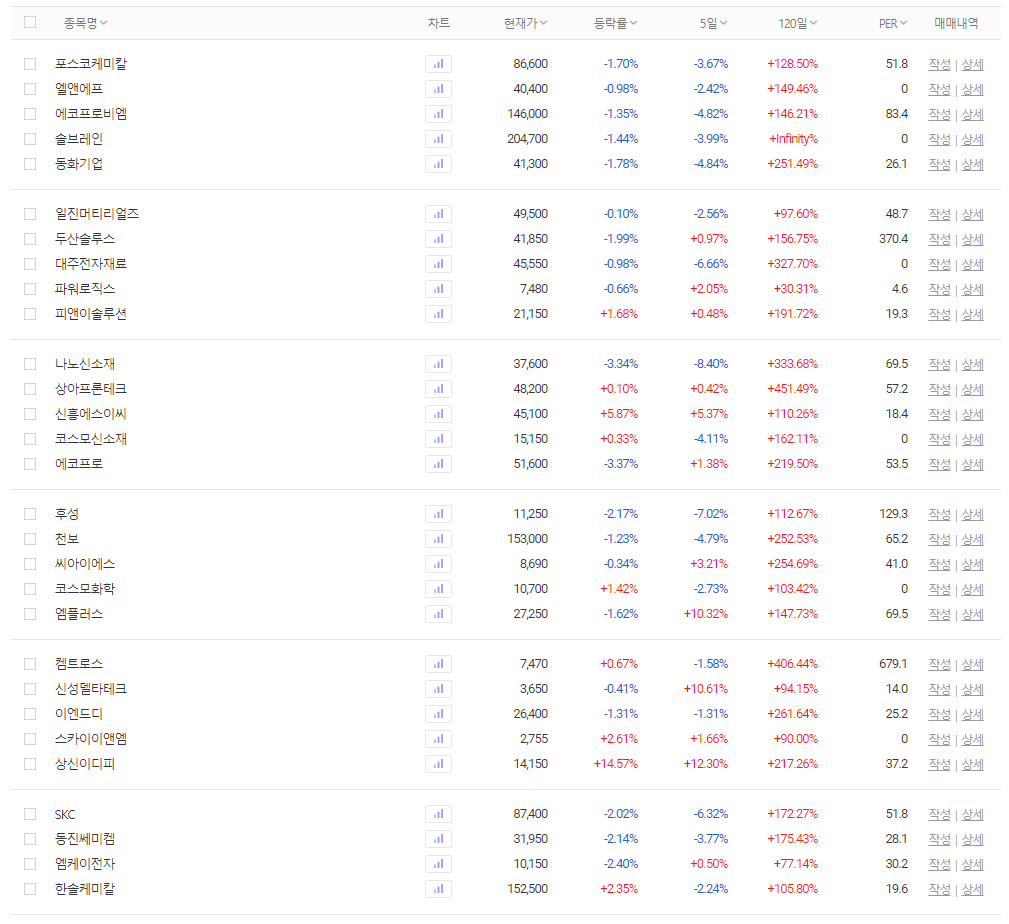Open chart icon for 에코프로비엠

tap(438, 114)
